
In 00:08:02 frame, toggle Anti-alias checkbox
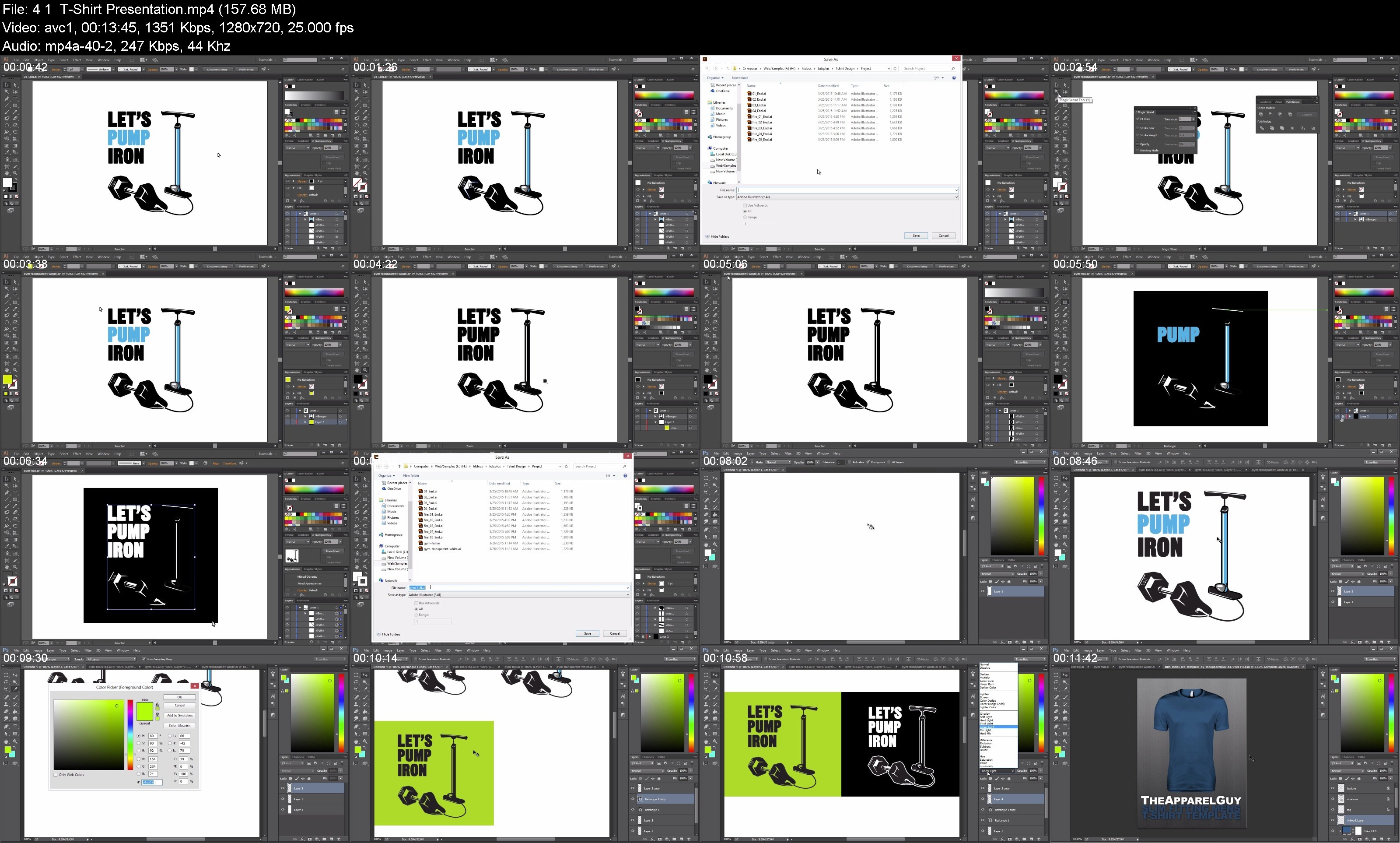click(850, 462)
